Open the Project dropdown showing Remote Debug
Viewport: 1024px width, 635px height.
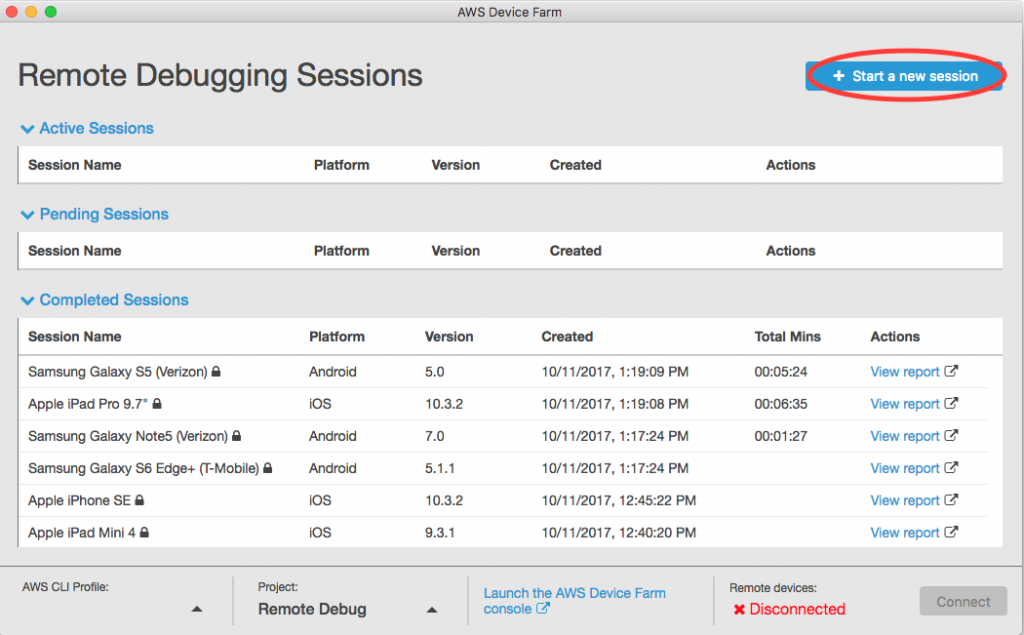tap(347, 609)
